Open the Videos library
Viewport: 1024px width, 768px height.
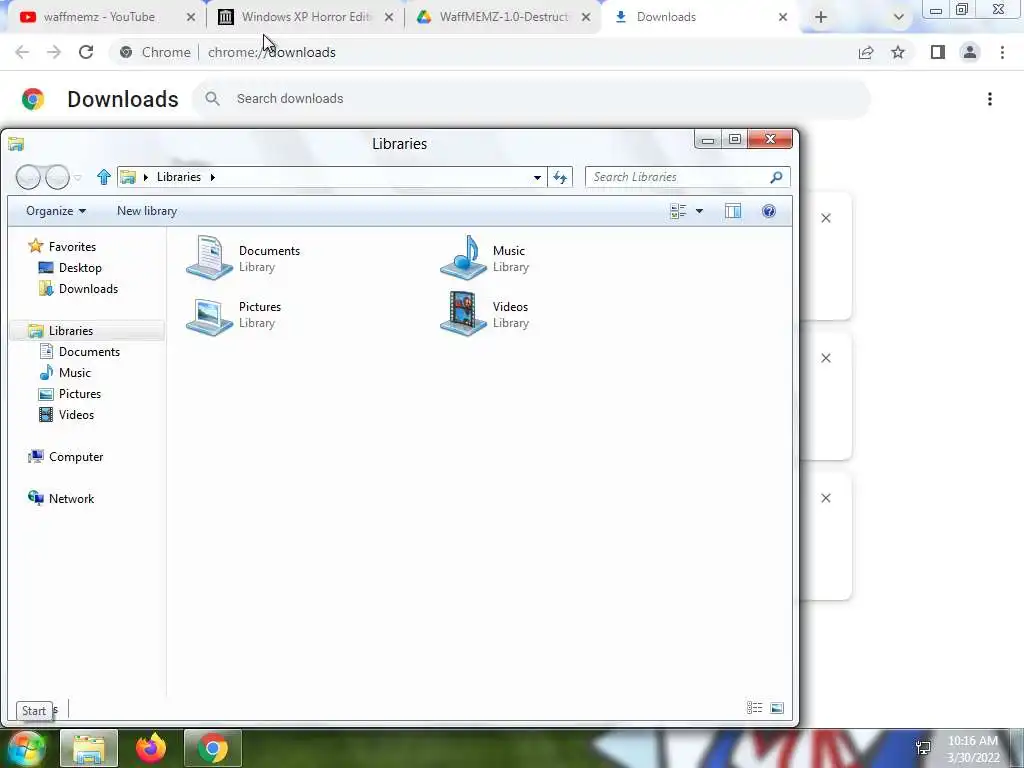pos(484,315)
